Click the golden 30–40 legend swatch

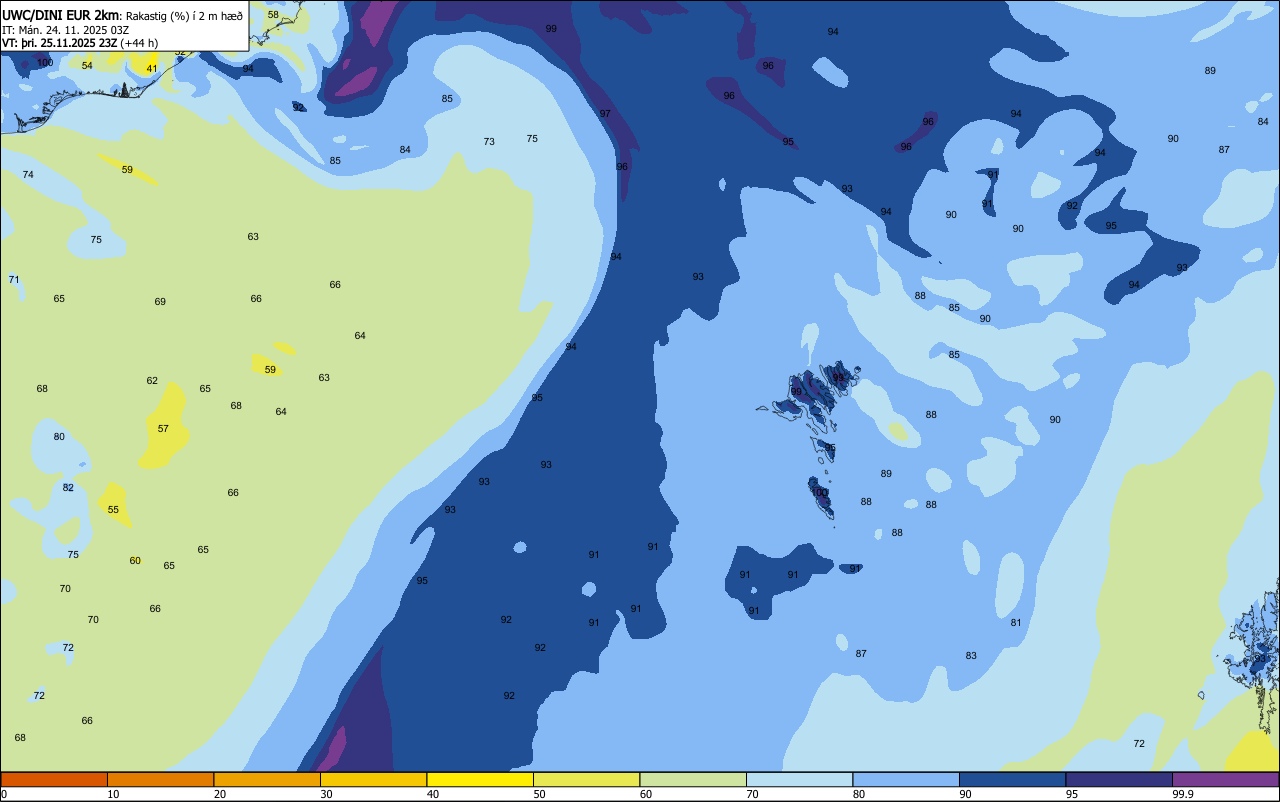coord(373,779)
